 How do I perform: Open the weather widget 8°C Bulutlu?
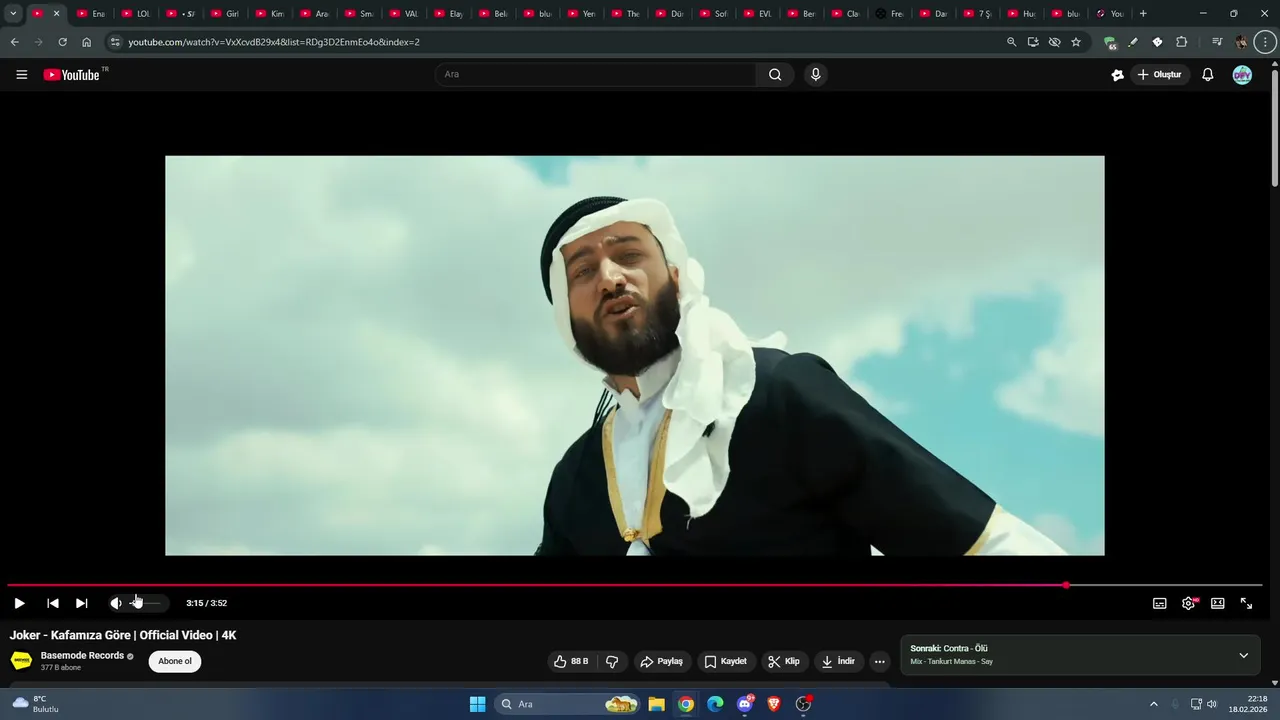tap(35, 704)
